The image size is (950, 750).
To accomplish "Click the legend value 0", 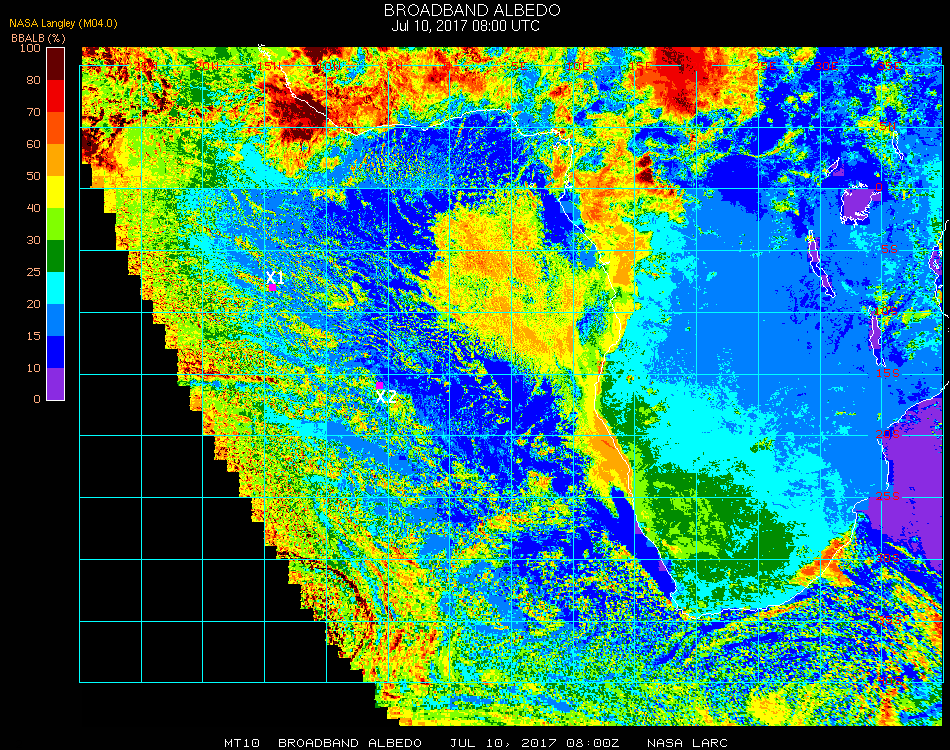I will (37, 399).
